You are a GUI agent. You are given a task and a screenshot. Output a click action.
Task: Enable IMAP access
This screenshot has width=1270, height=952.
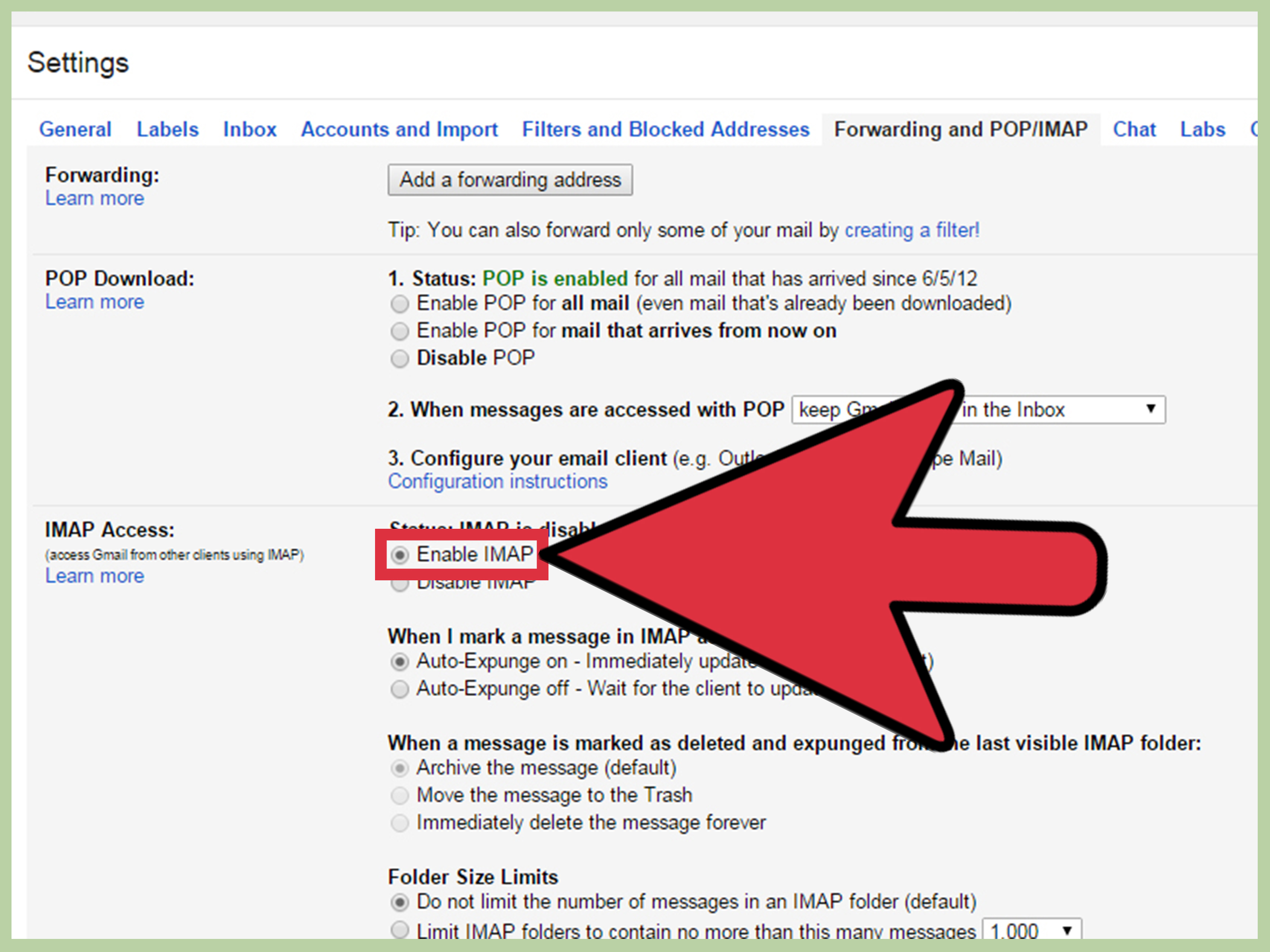(400, 554)
